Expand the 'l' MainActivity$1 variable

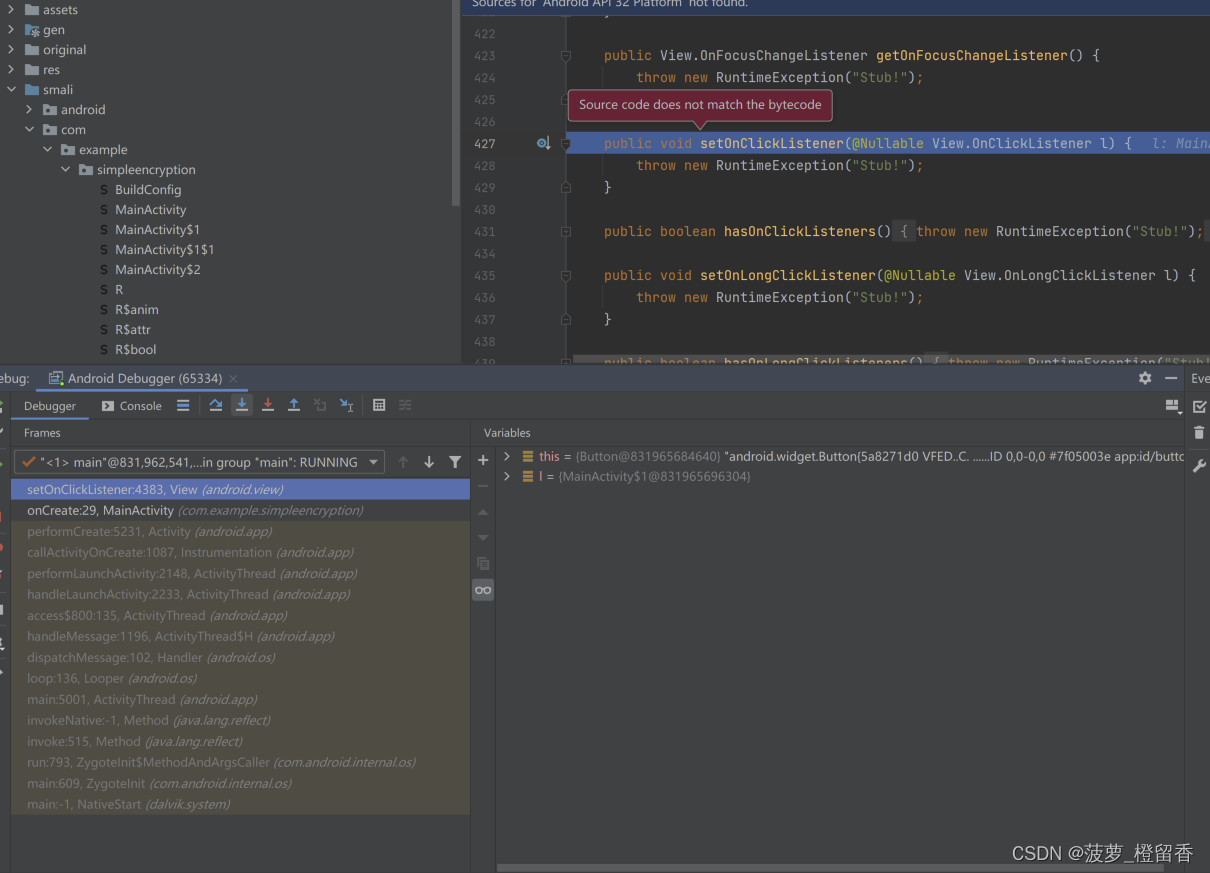(x=507, y=476)
